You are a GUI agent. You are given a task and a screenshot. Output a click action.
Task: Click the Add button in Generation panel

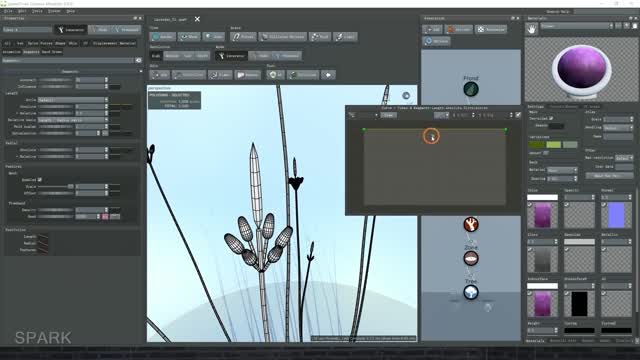pos(432,29)
